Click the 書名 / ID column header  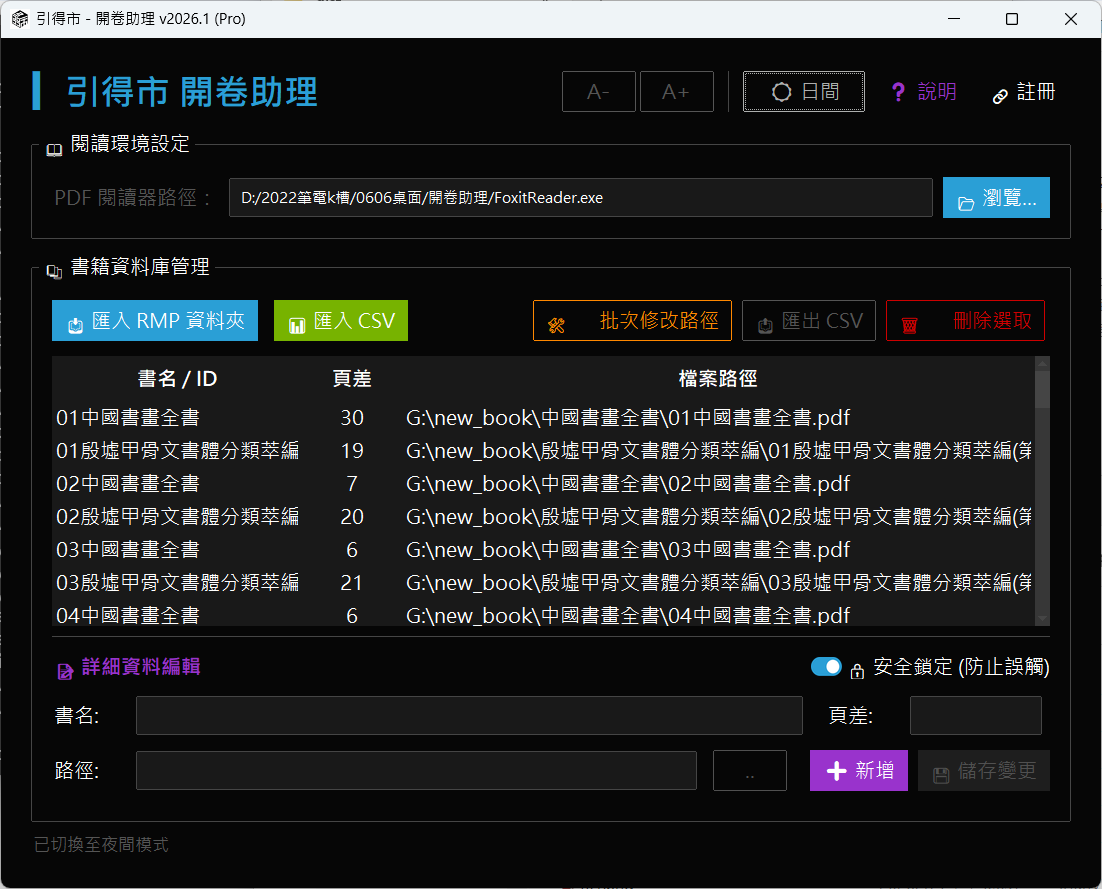(177, 378)
